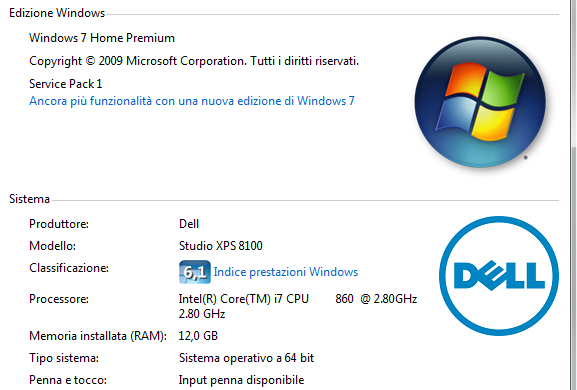Click the Edizione Windows section heading

pyautogui.click(x=57, y=13)
